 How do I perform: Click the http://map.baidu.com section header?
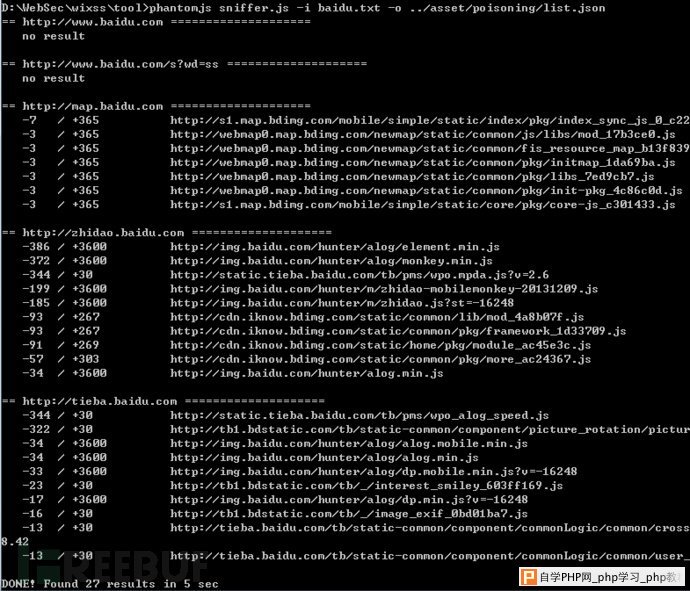156,106
